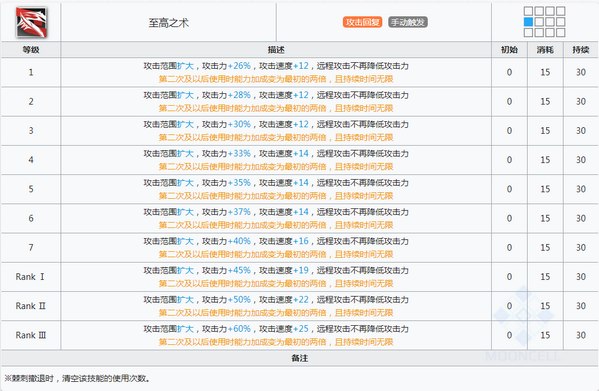The width and height of the screenshot is (599, 391).
Task: Click the red dragon skill icon
Action: coord(31,23)
